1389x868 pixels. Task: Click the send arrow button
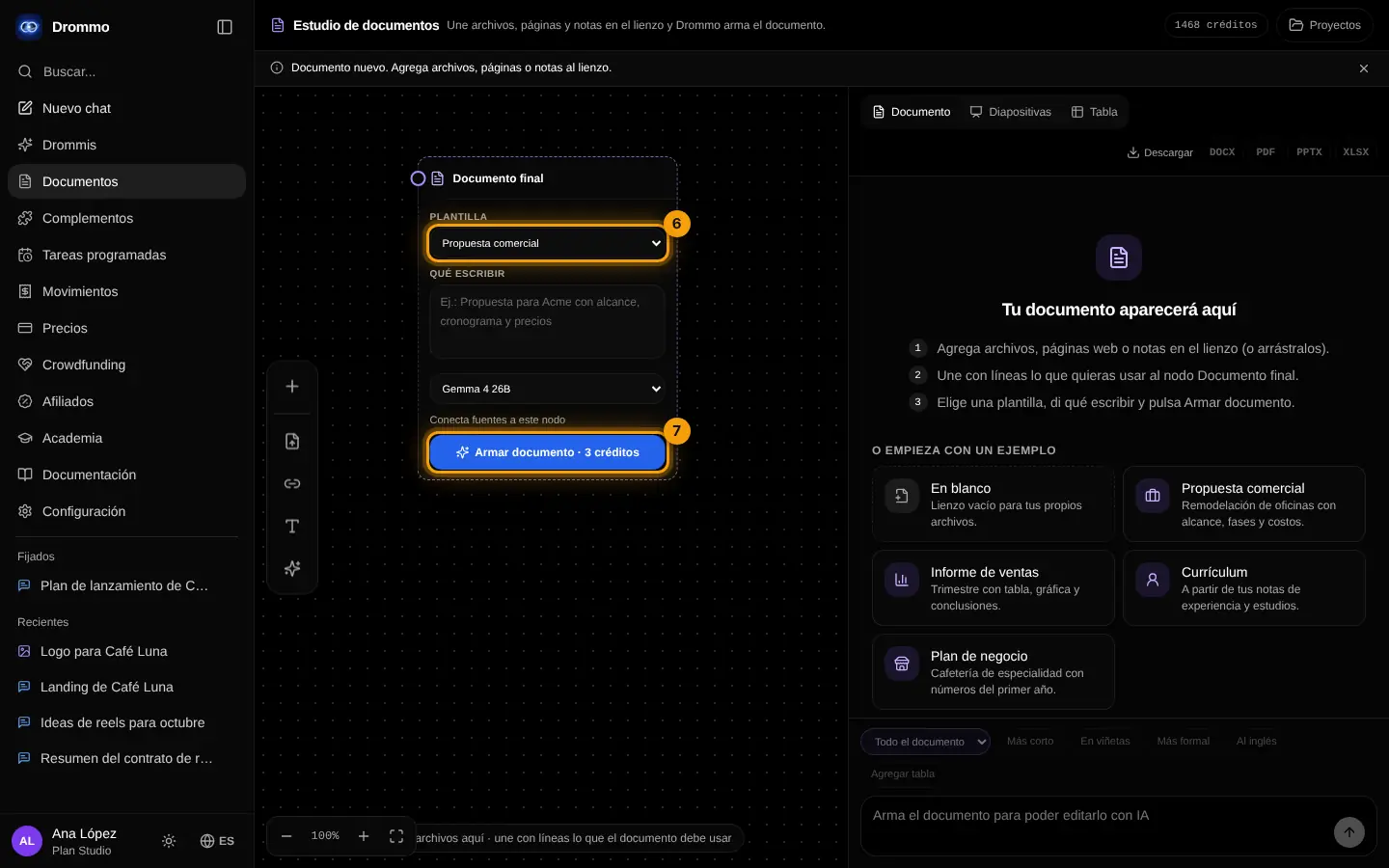(x=1349, y=832)
